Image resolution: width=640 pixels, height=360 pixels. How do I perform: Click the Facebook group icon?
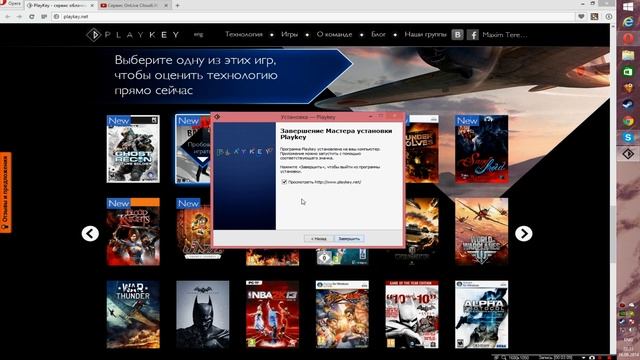472,35
